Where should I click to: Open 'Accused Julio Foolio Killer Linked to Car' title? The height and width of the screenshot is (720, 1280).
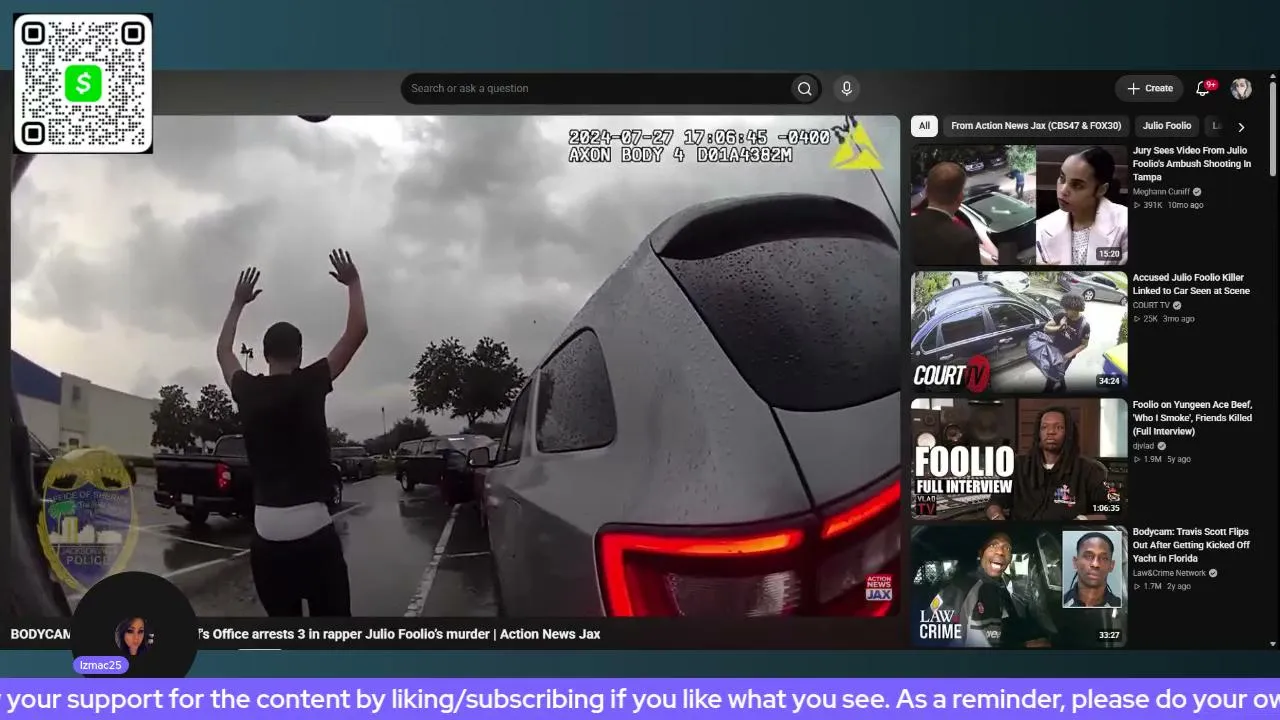click(x=1191, y=285)
